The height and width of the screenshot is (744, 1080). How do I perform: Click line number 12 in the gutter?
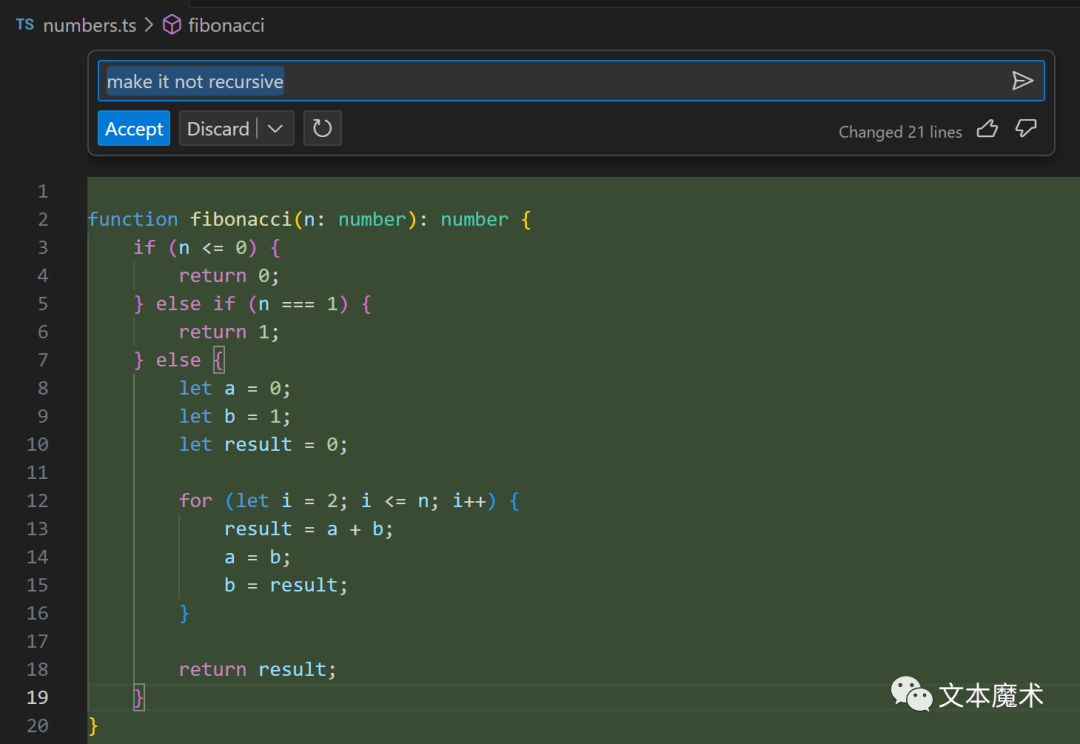tap(37, 500)
